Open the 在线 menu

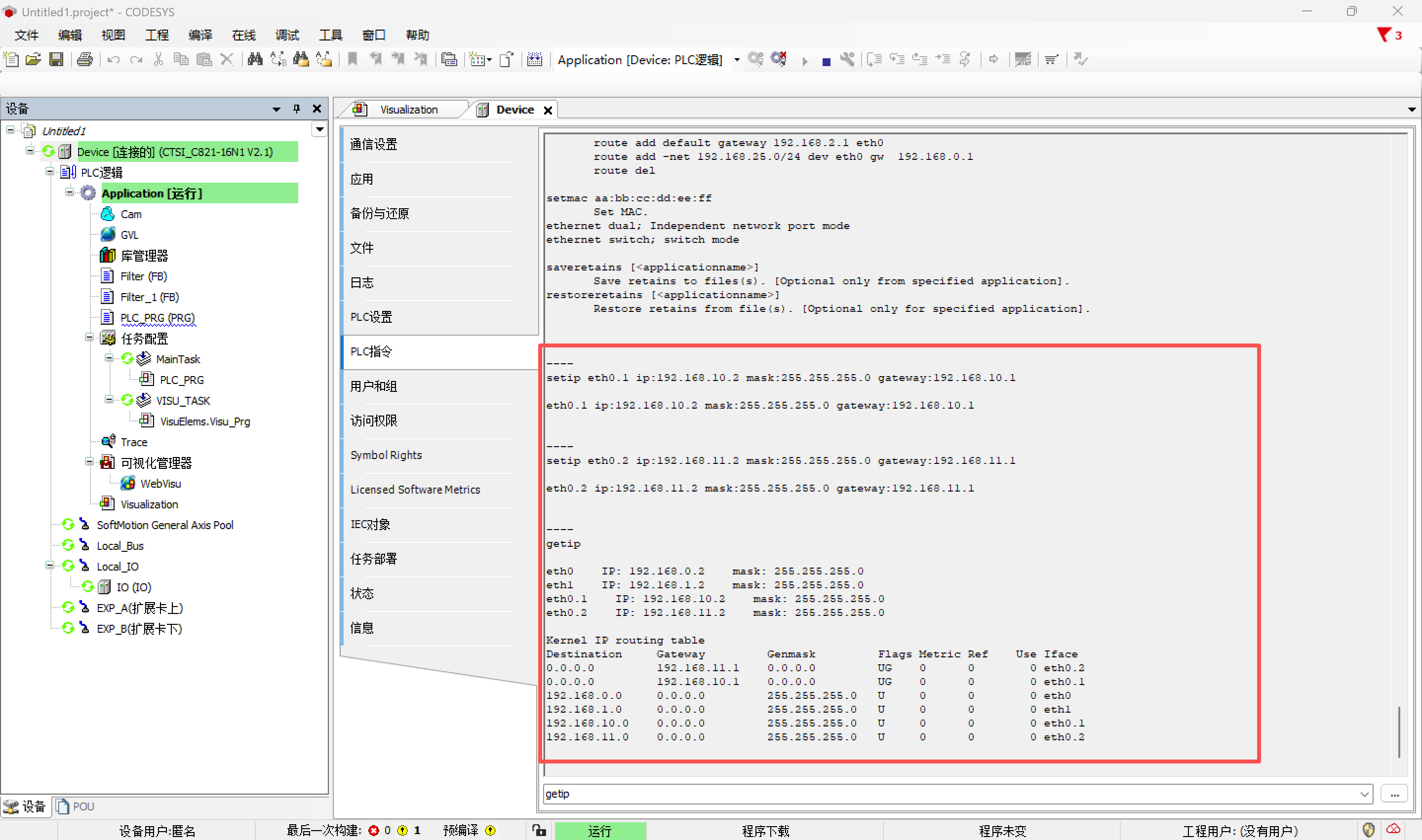243,35
